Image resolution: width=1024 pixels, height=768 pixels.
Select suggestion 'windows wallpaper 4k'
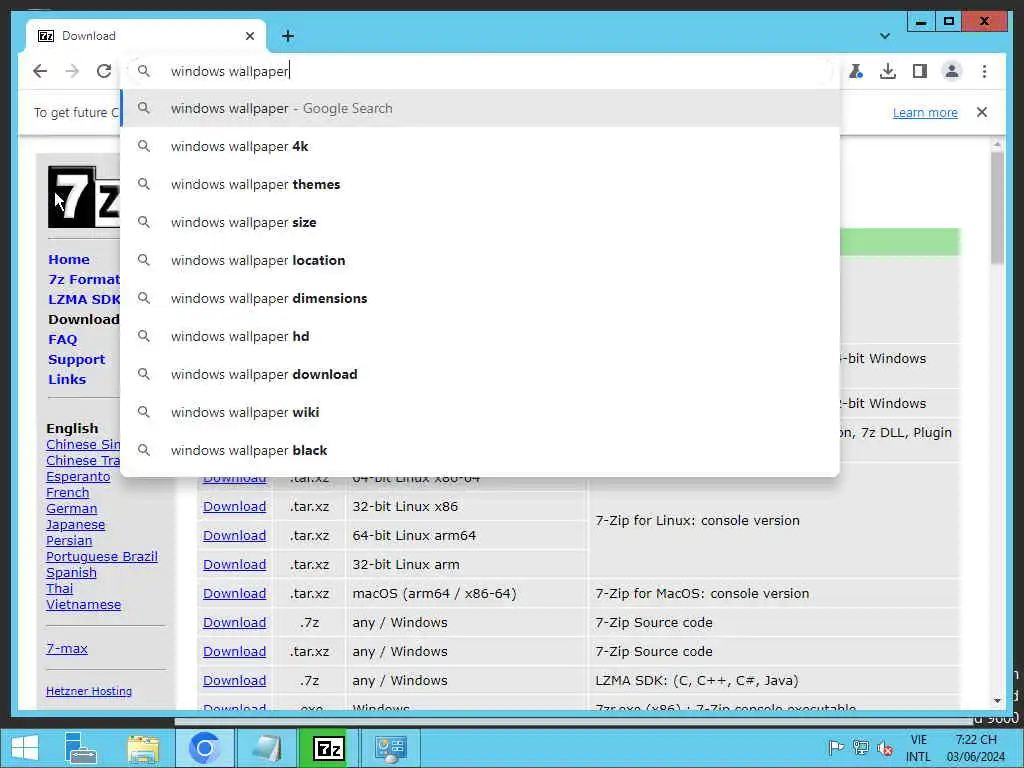(480, 146)
